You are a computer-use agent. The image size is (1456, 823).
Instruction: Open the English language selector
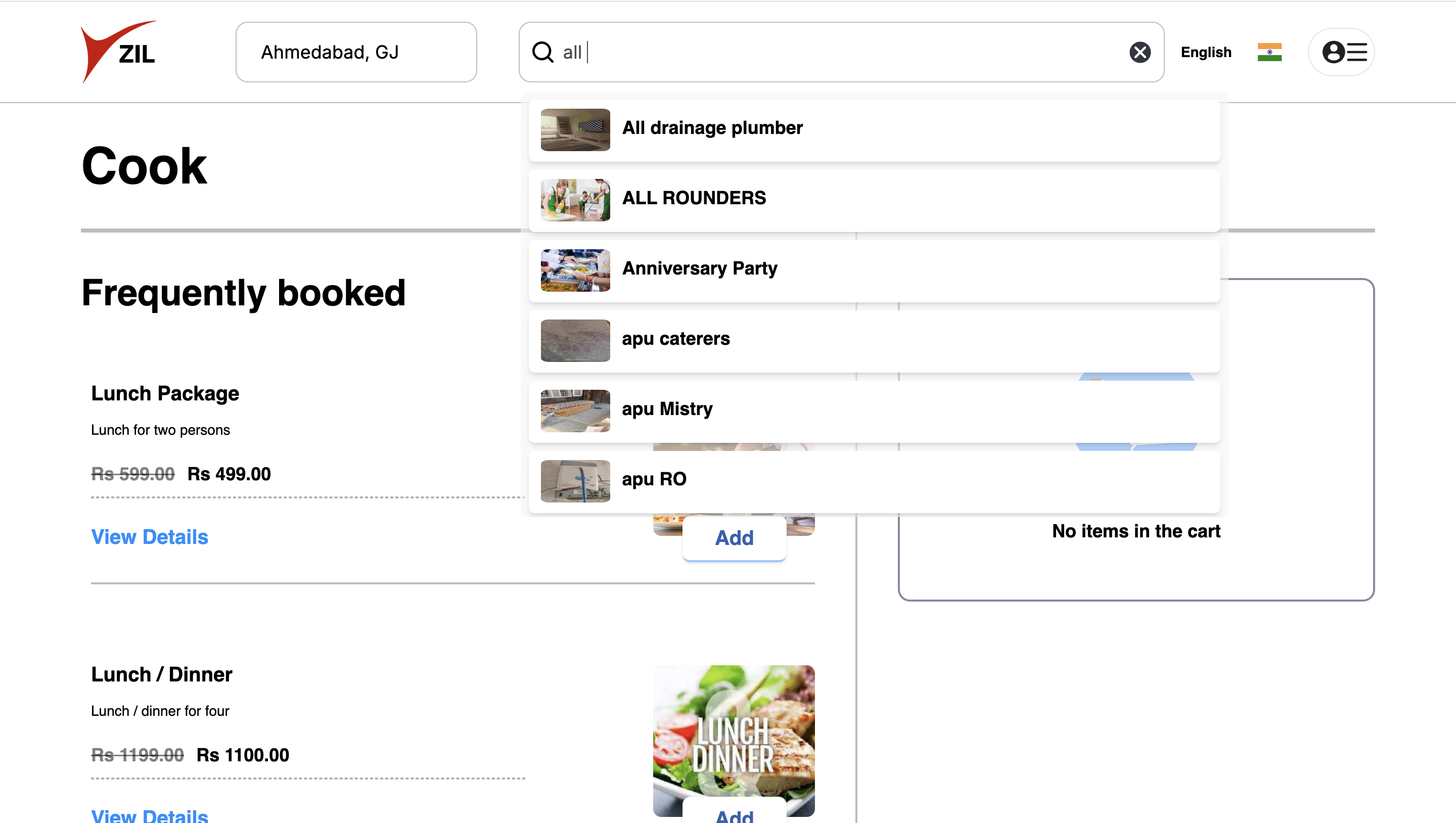pyautogui.click(x=1206, y=52)
